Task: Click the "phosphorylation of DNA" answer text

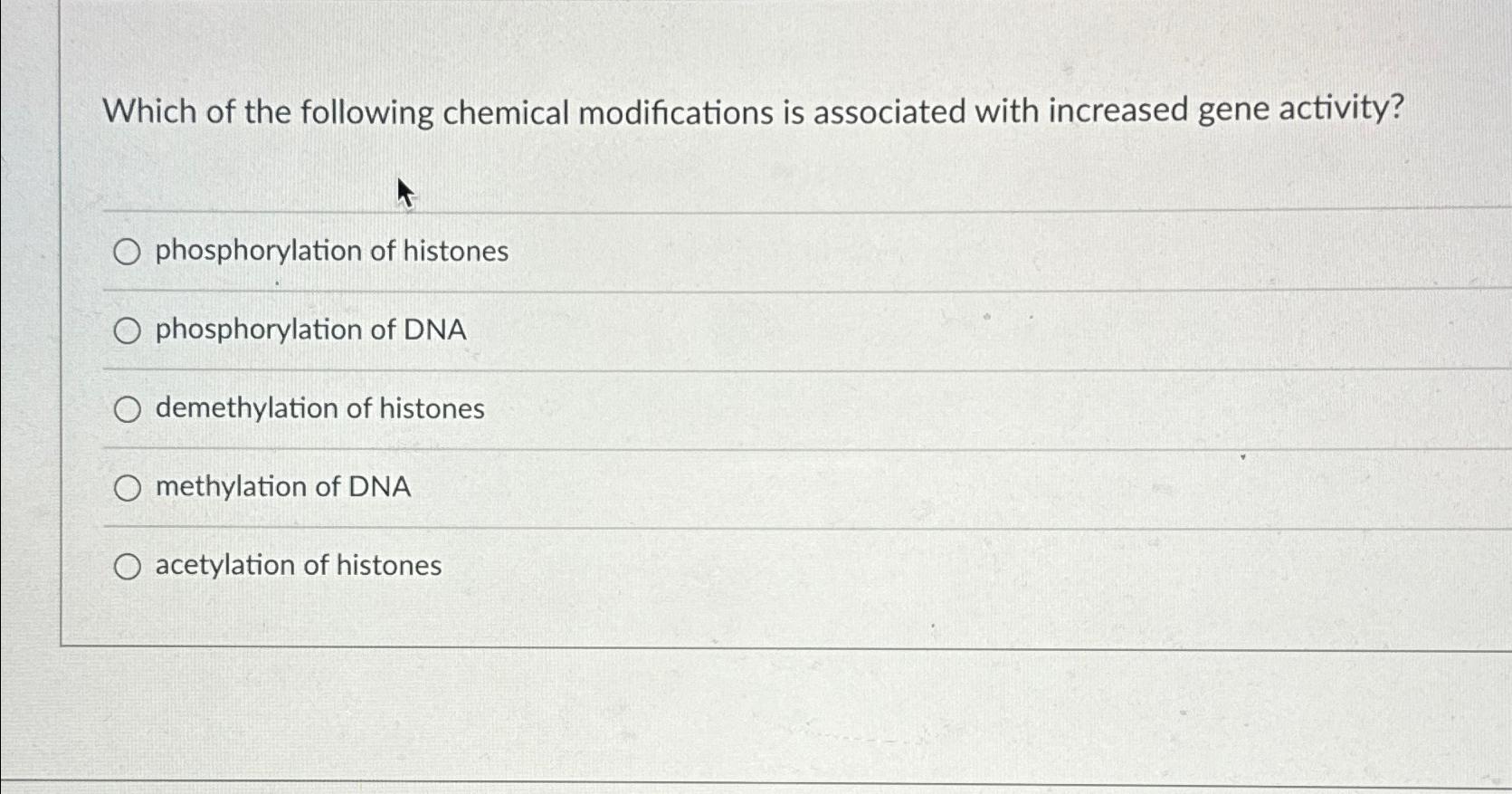Action: point(309,330)
